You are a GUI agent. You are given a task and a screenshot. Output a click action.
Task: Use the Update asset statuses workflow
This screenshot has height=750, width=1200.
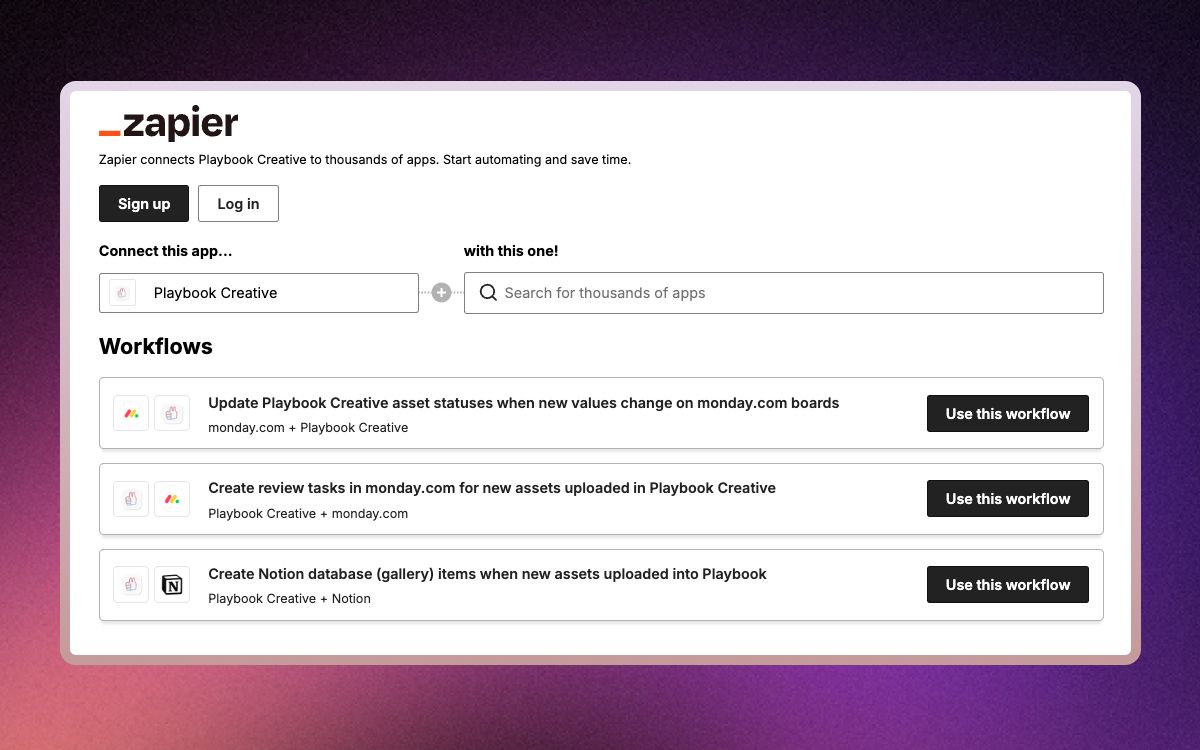point(1008,413)
